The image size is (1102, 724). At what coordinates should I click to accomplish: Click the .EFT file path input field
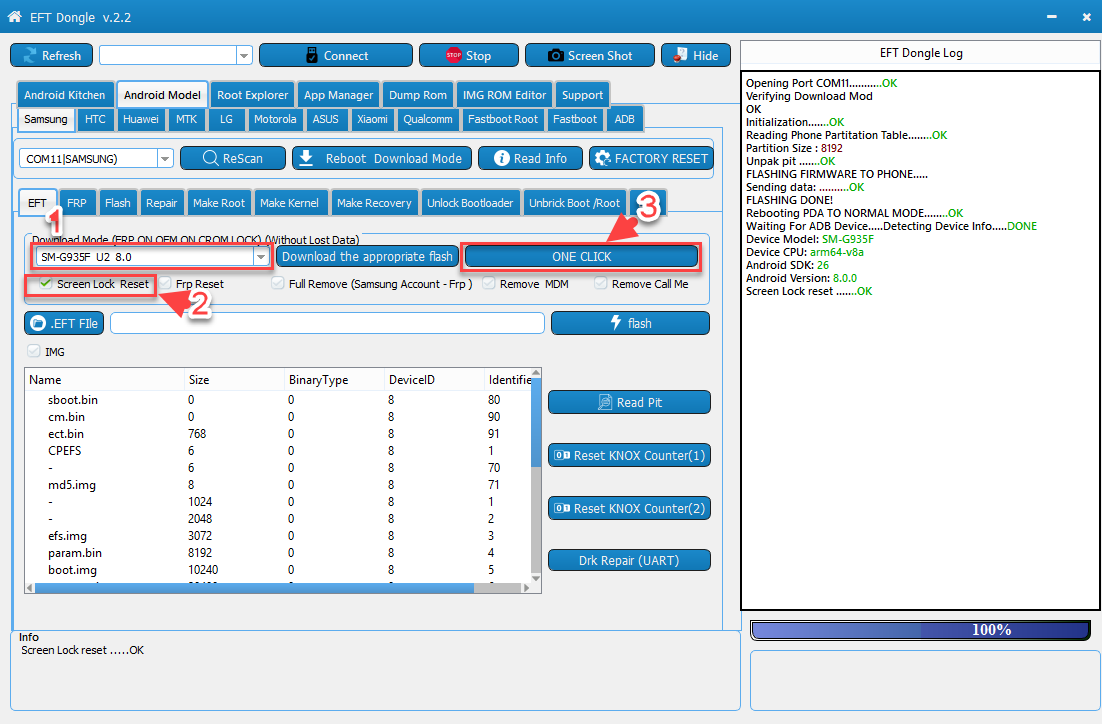click(327, 323)
